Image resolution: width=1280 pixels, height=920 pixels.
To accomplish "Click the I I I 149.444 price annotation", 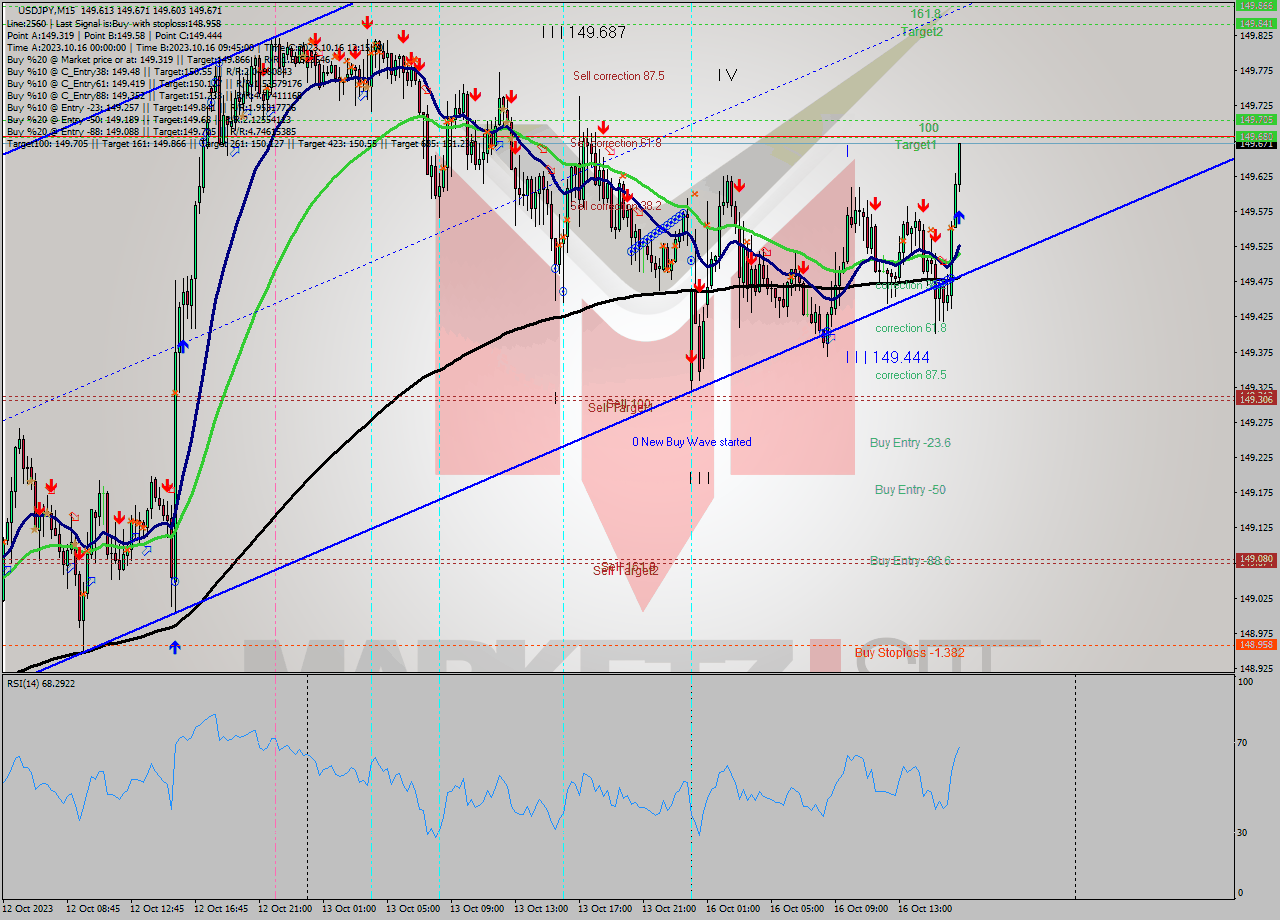I will point(886,357).
